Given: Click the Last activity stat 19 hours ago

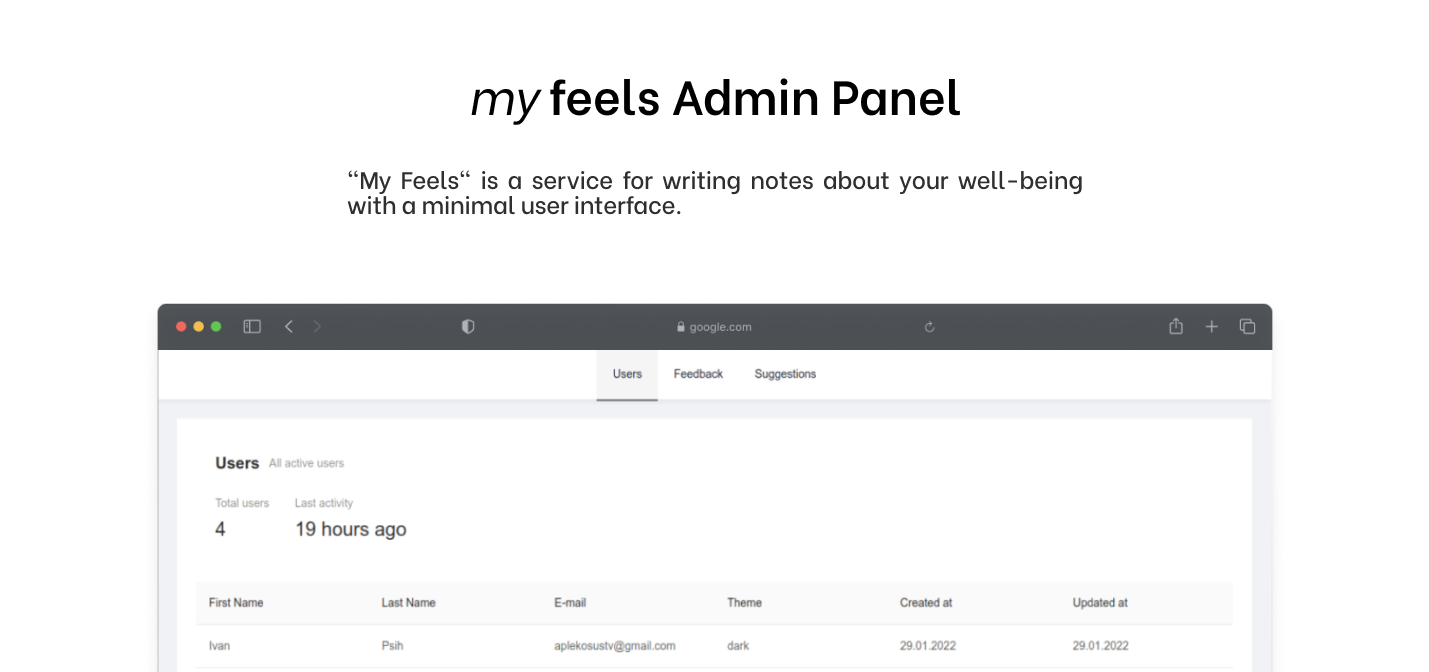Looking at the screenshot, I should (x=350, y=529).
